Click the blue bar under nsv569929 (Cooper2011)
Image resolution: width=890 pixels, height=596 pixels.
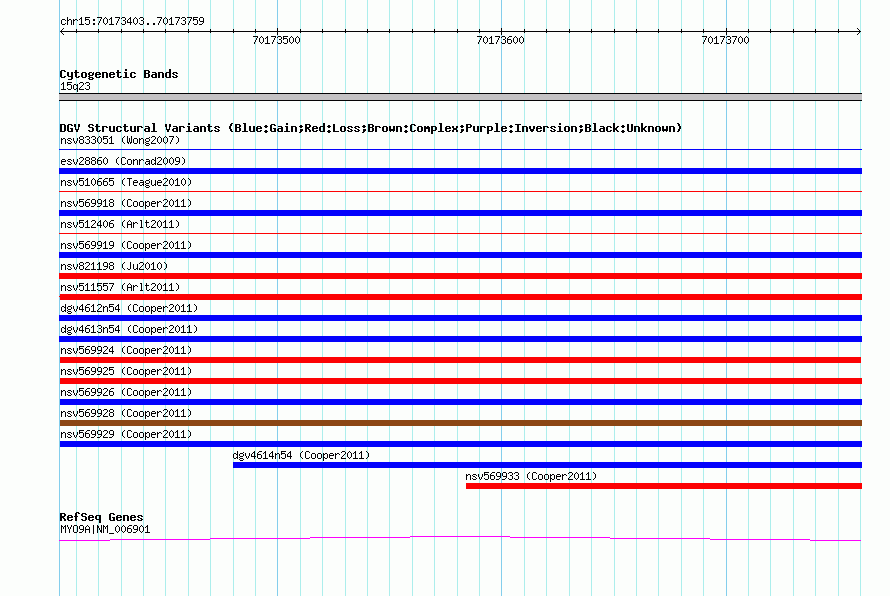click(460, 444)
